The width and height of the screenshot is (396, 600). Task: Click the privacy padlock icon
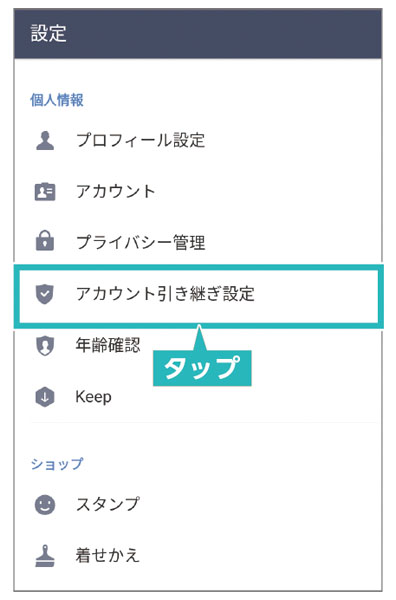(x=45, y=241)
